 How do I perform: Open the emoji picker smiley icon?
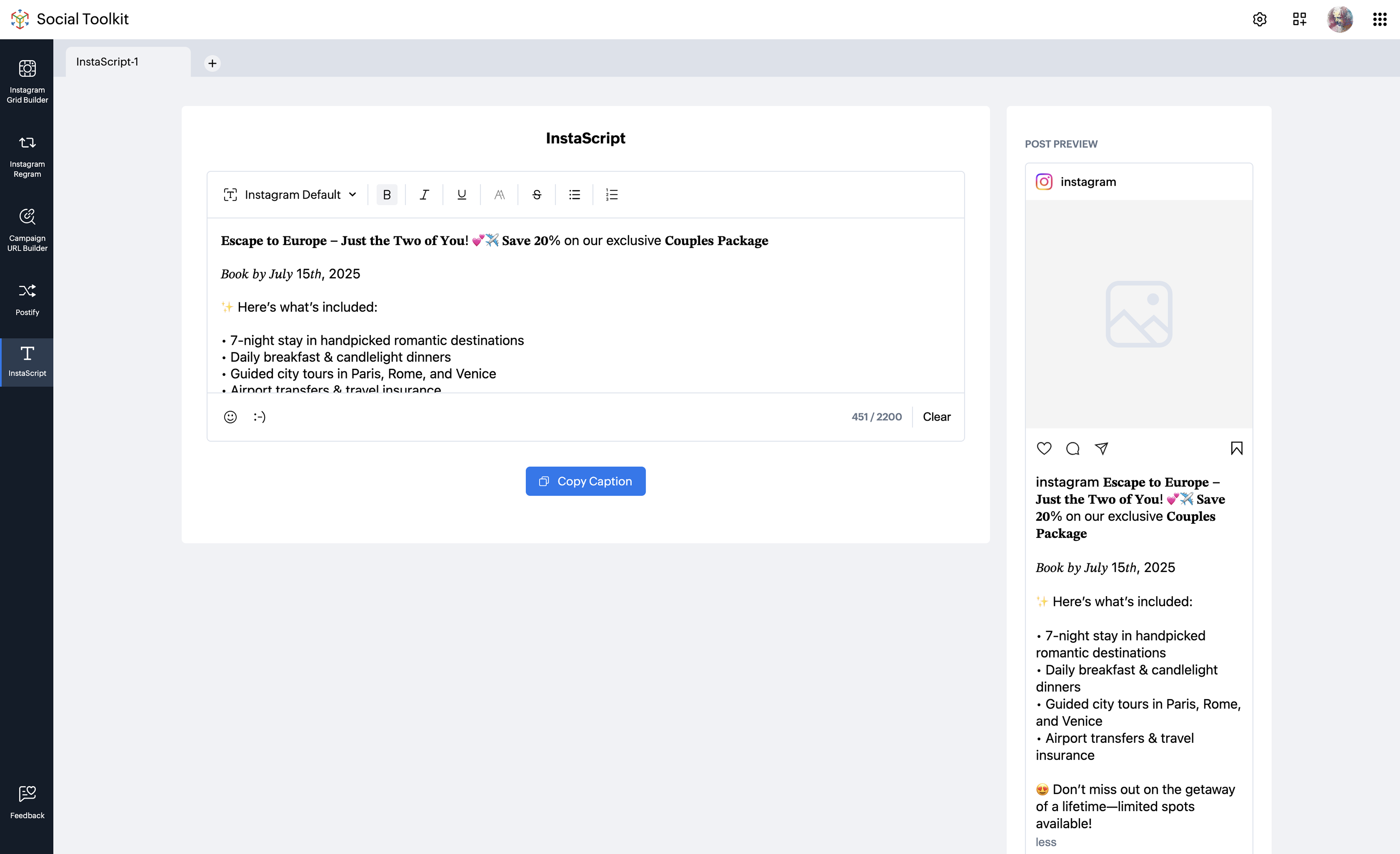click(230, 417)
